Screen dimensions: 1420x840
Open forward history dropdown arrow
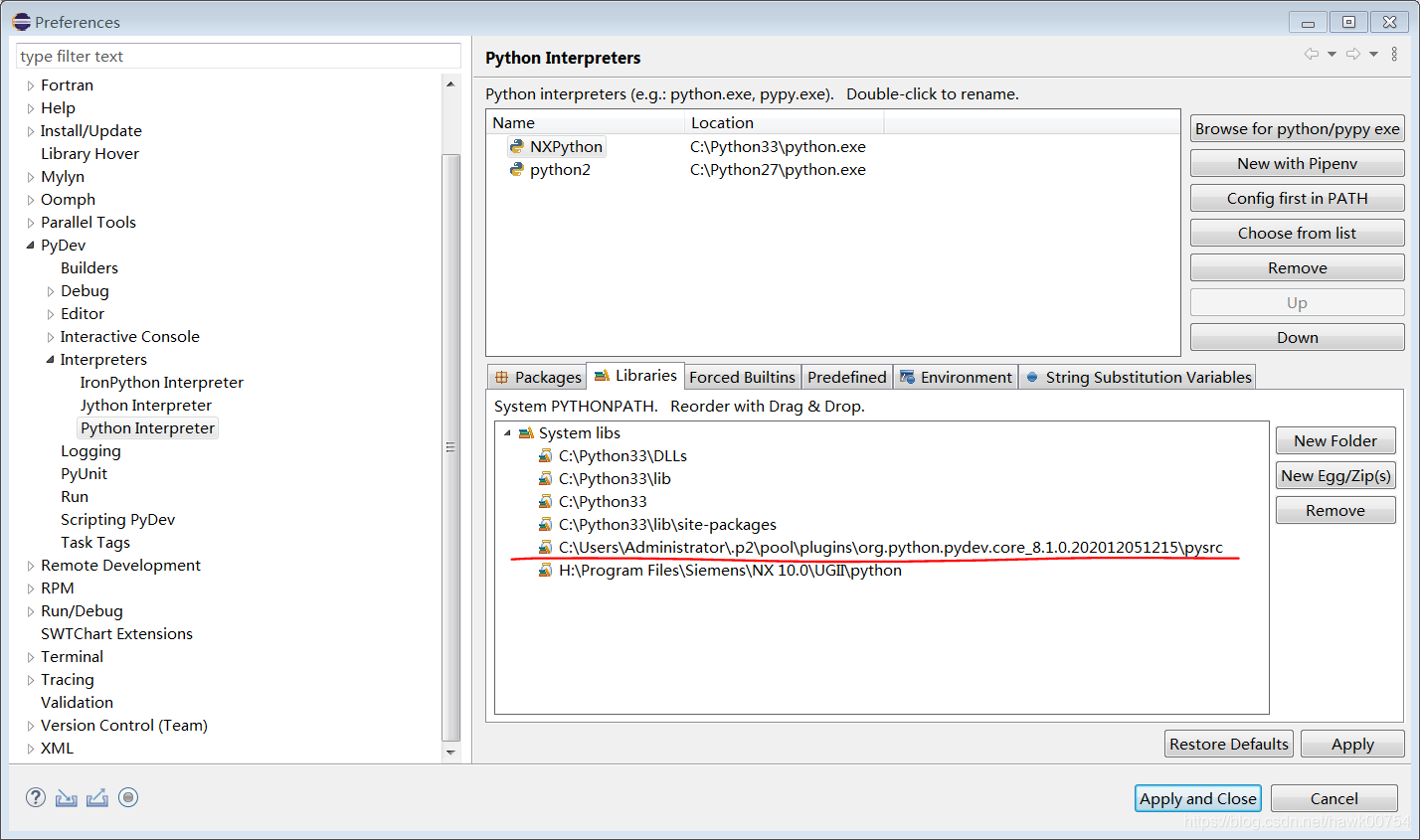[1373, 54]
